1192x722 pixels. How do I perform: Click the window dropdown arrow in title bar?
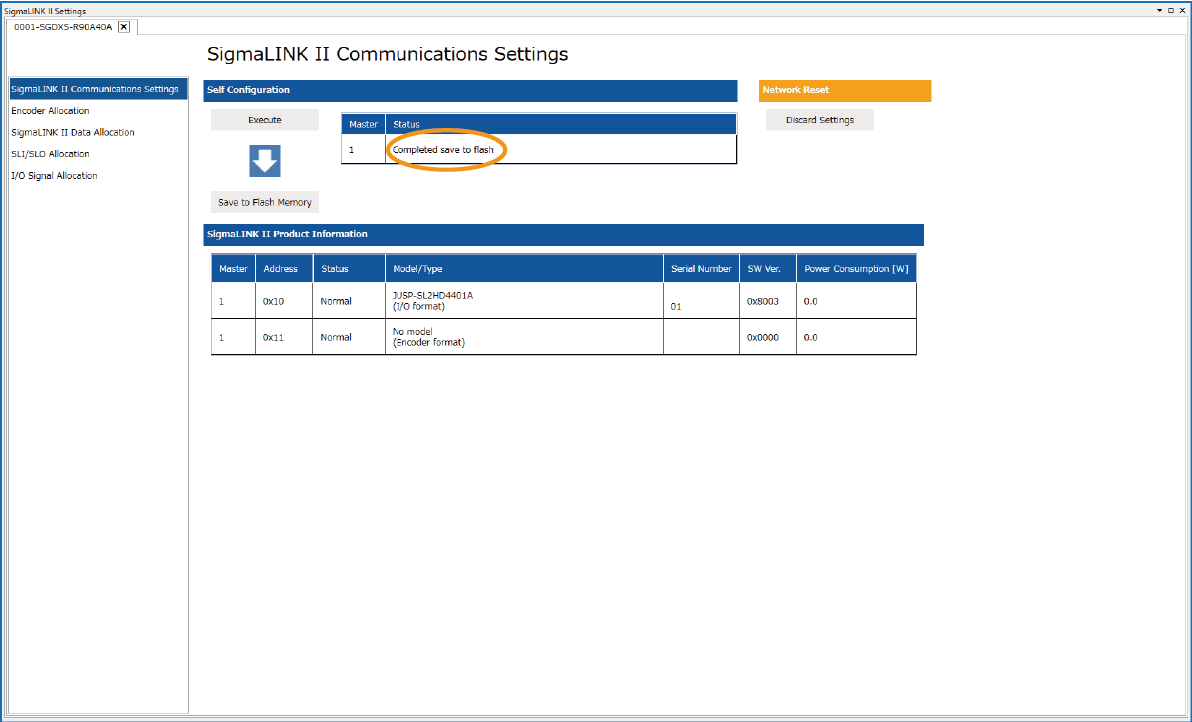click(1160, 10)
